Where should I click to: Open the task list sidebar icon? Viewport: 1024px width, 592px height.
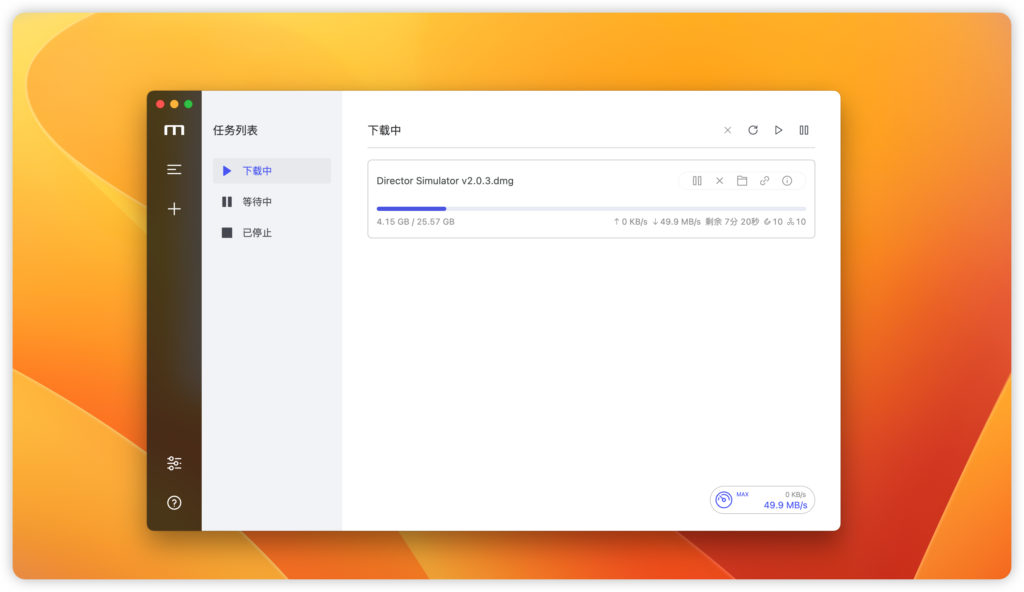174,168
